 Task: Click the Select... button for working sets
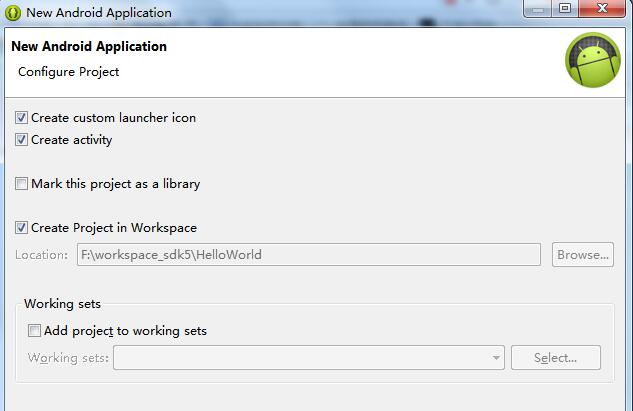556,358
